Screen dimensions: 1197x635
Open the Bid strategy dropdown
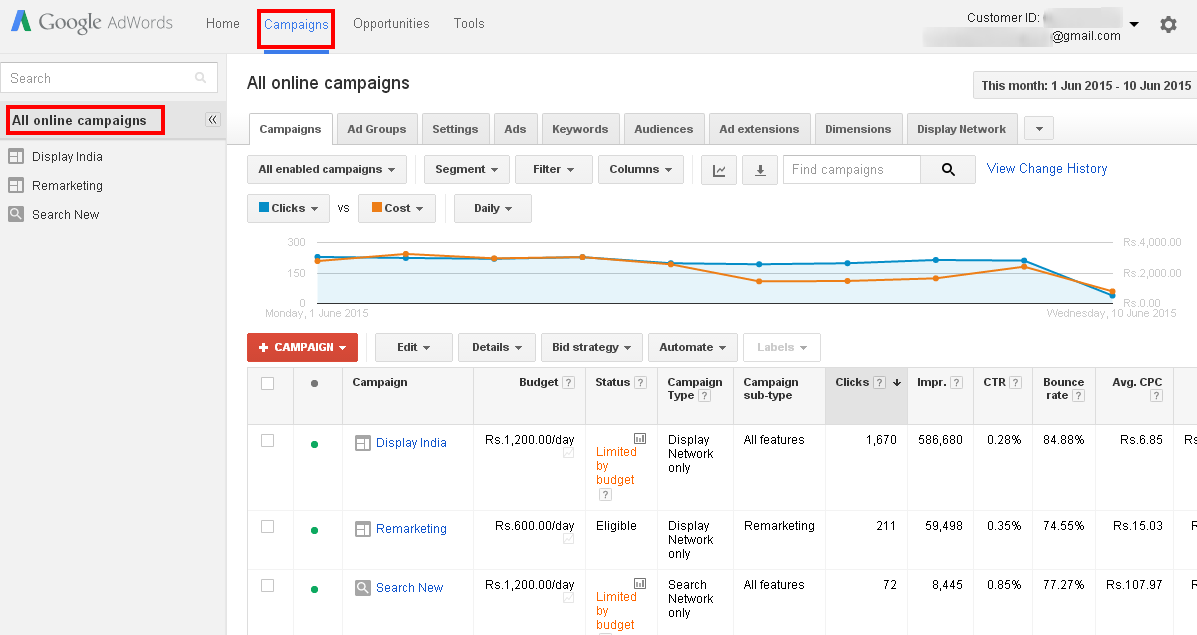tap(592, 347)
